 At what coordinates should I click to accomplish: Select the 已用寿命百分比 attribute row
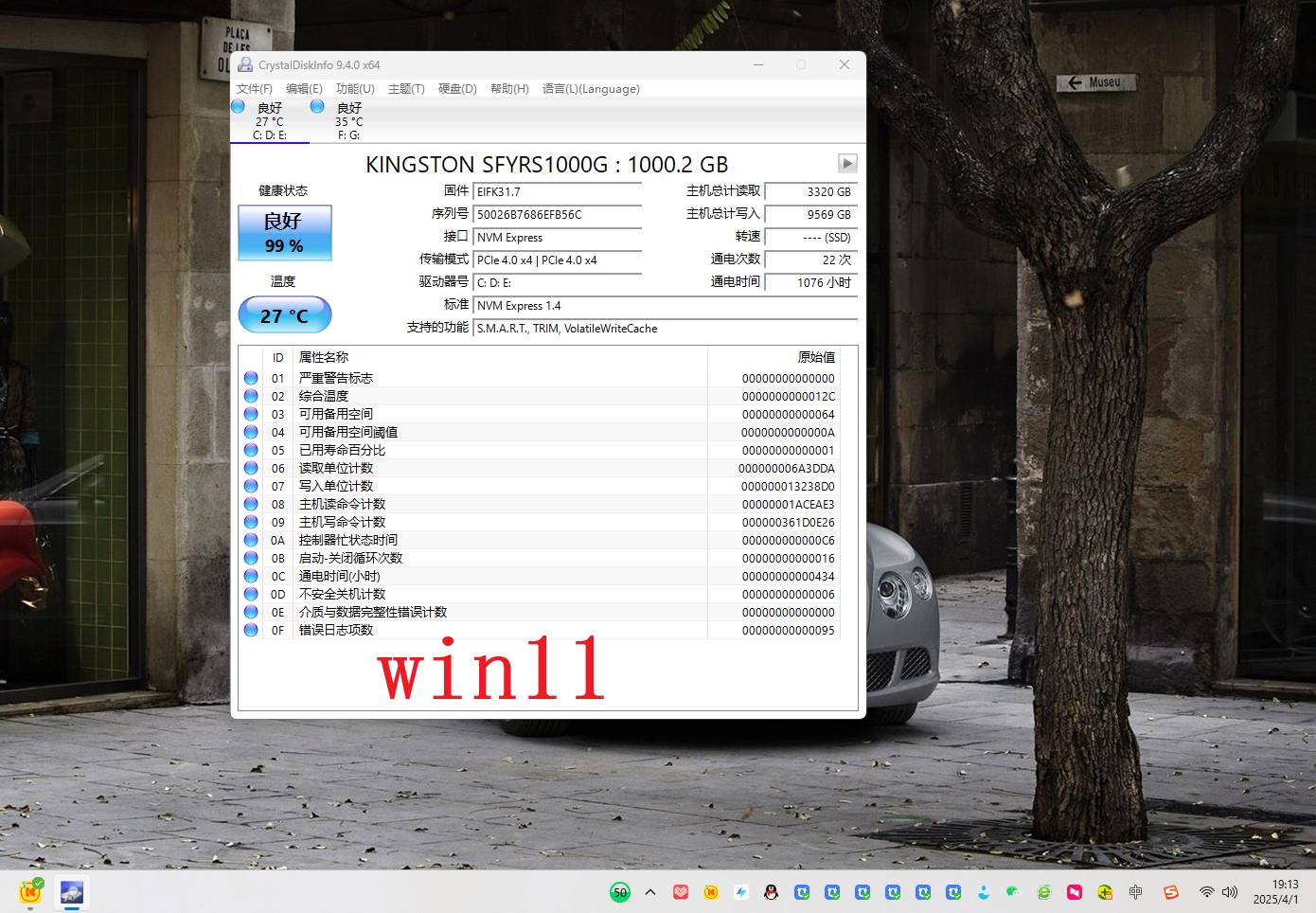point(342,450)
